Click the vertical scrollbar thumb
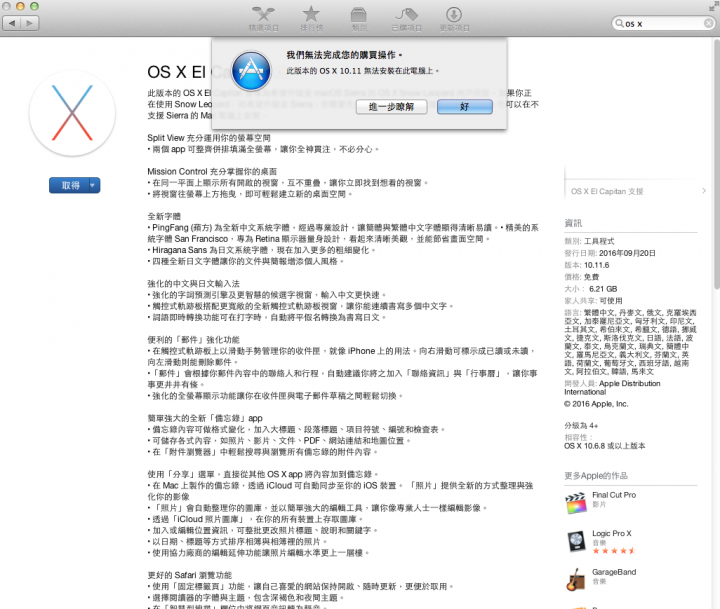Viewport: 720px width, 609px height. coord(716,165)
